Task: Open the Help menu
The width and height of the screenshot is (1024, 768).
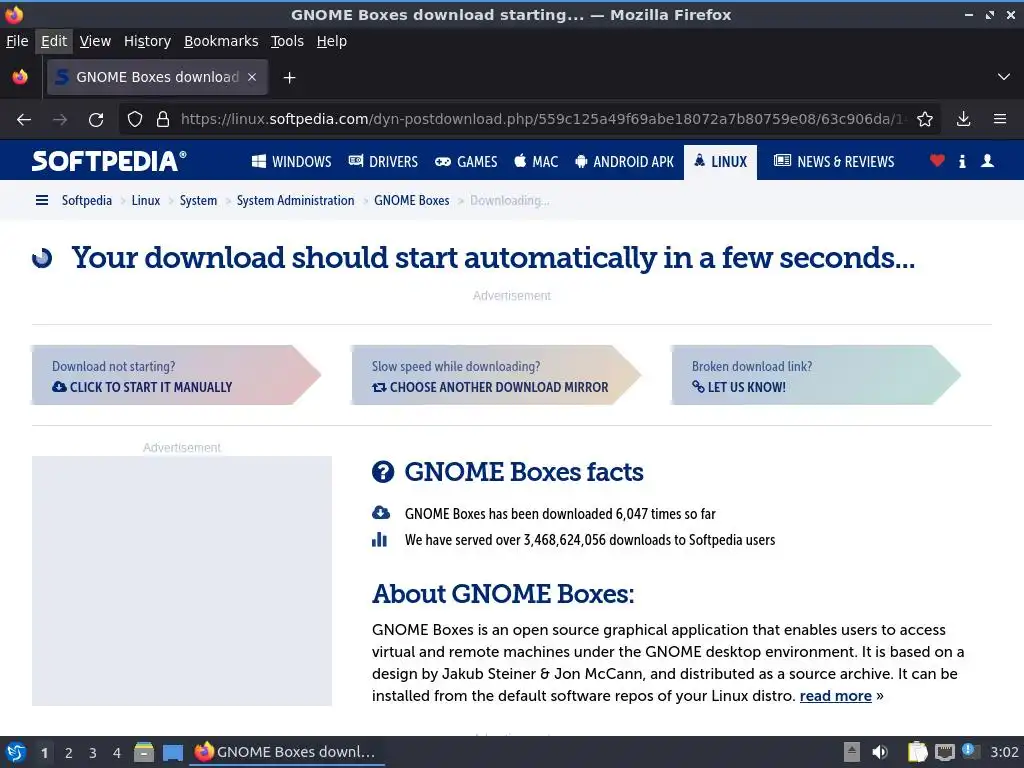Action: pos(332,41)
